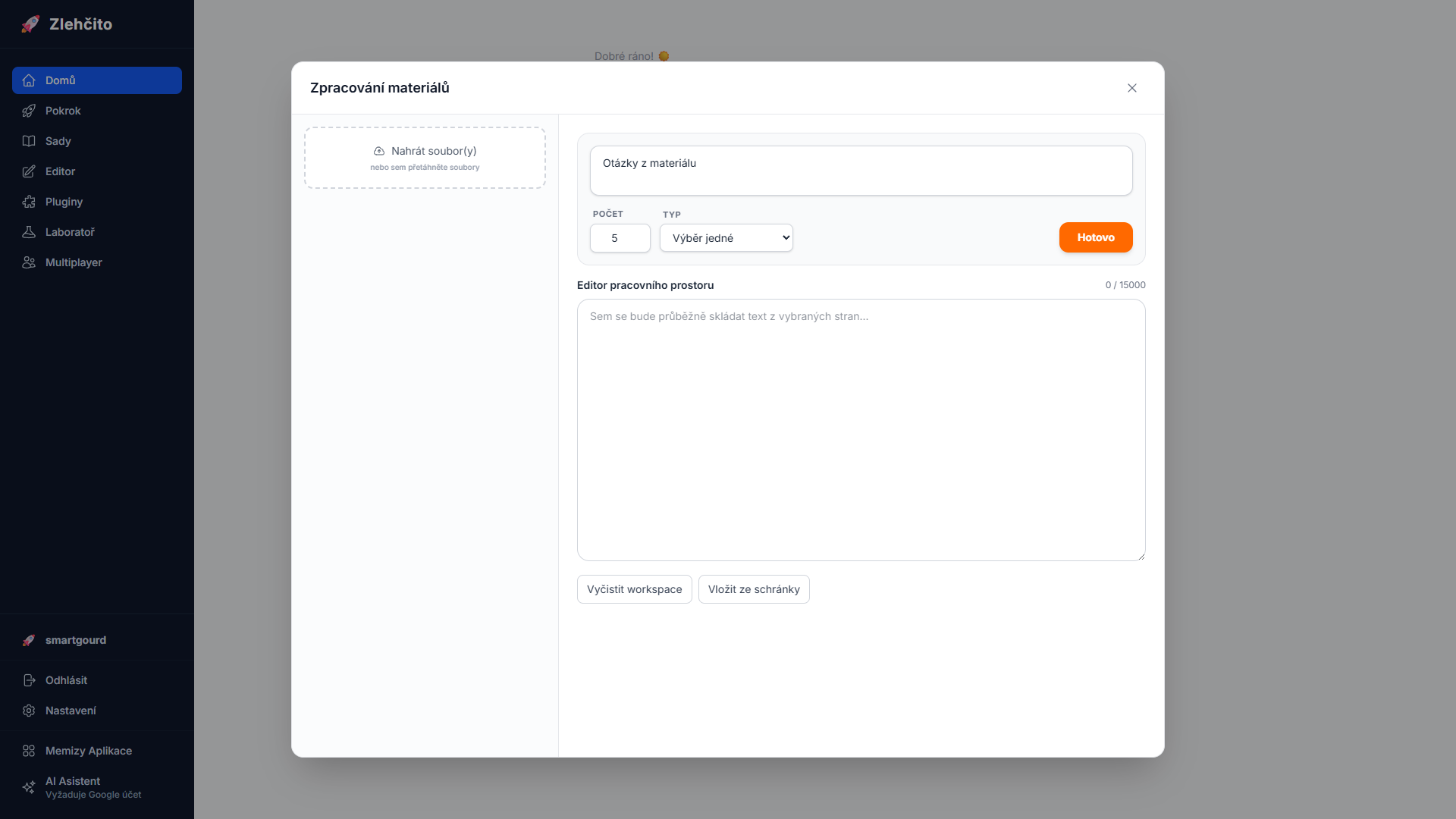The image size is (1456, 819).
Task: Click the AI Asistent sparkle icon
Action: pos(29,787)
